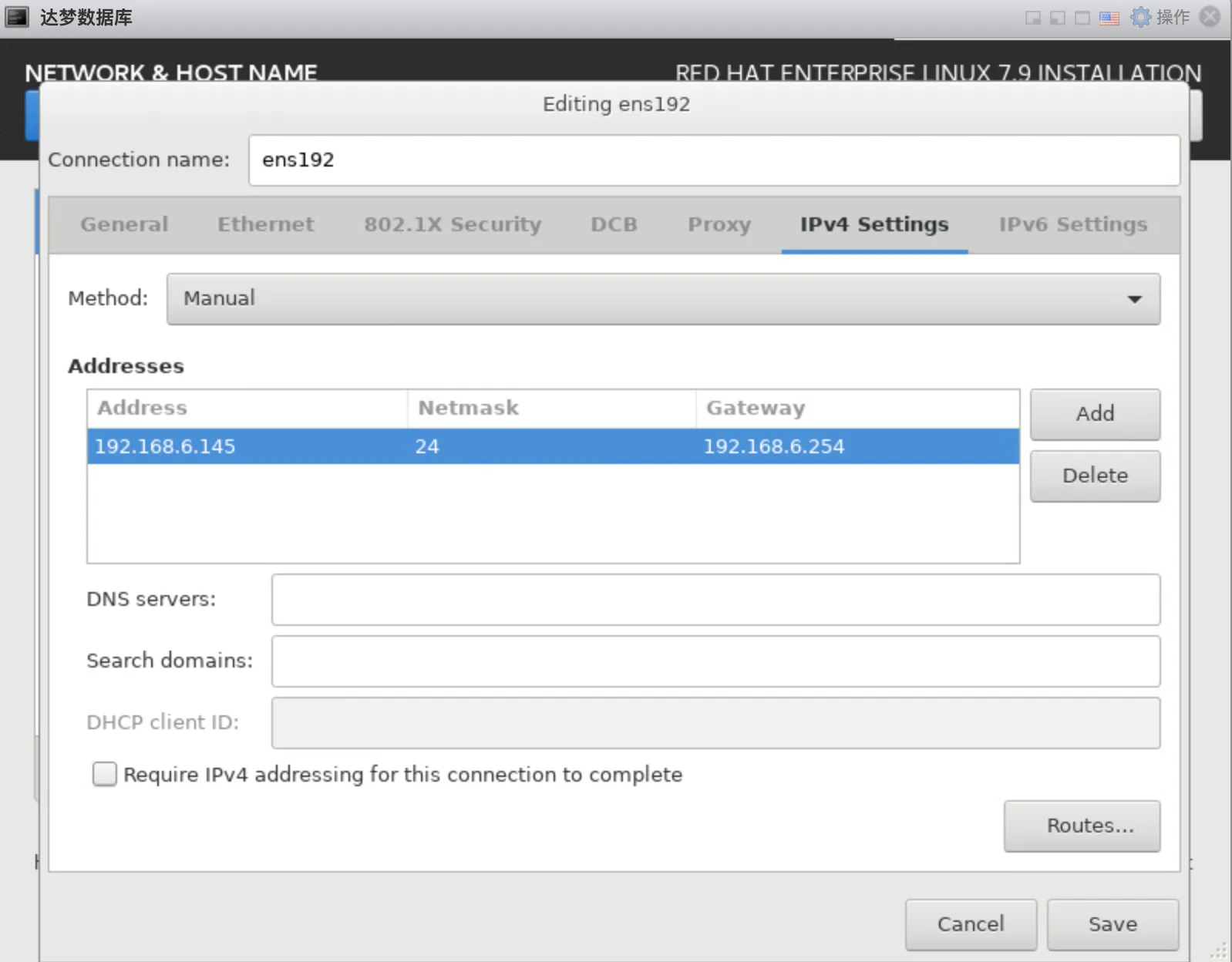Click the DNS servers input field
1232x962 pixels.
(x=715, y=600)
